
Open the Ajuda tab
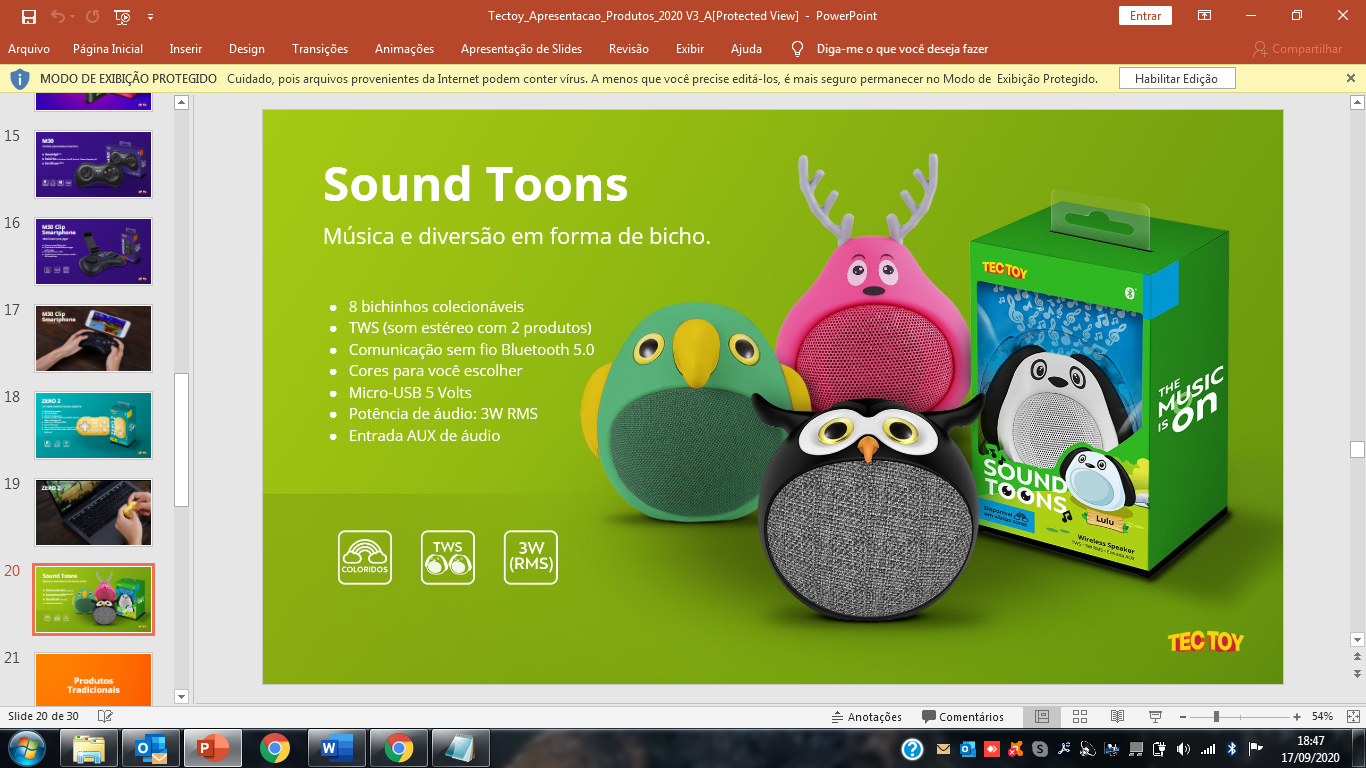coord(746,49)
